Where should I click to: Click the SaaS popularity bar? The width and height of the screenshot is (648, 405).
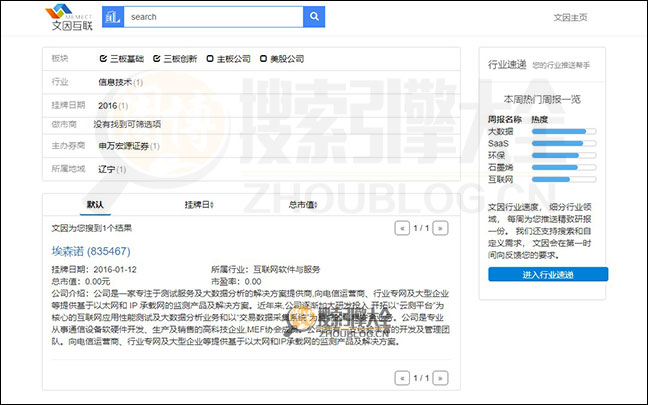coord(564,143)
